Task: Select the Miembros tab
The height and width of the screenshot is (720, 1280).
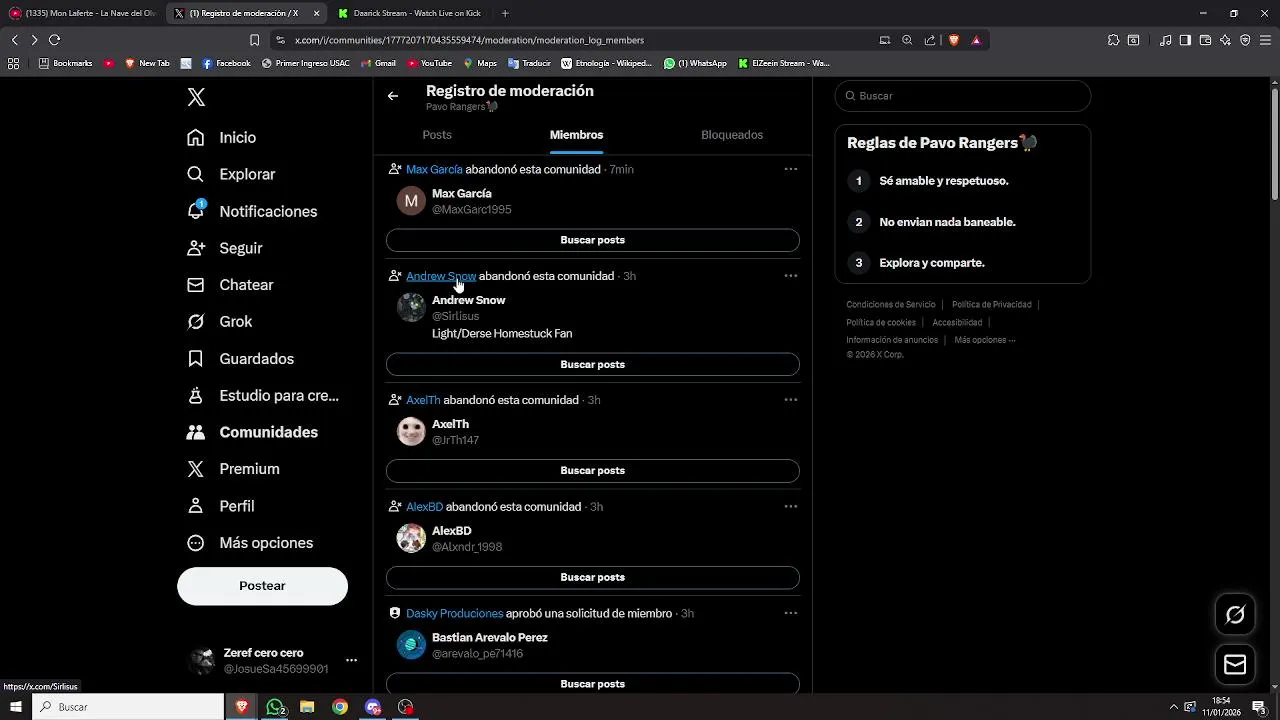Action: click(x=576, y=135)
